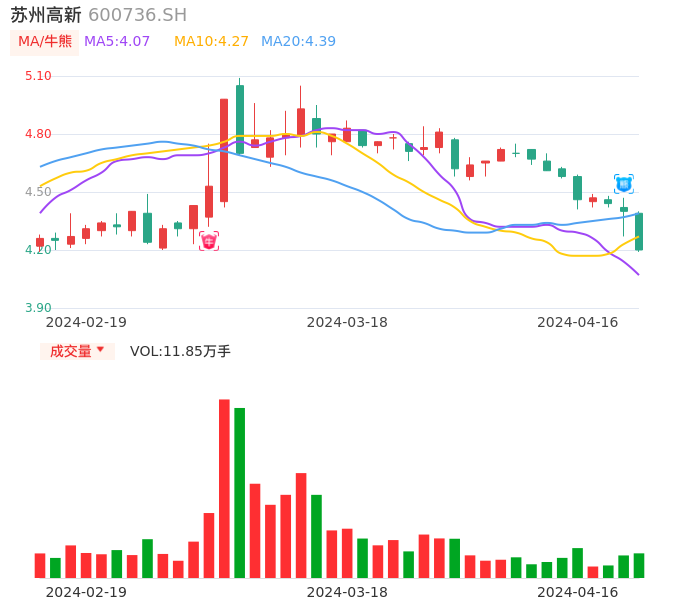Click the 2024-03-18 date label on price chart
Image resolution: width=686 pixels, height=606 pixels.
347,322
